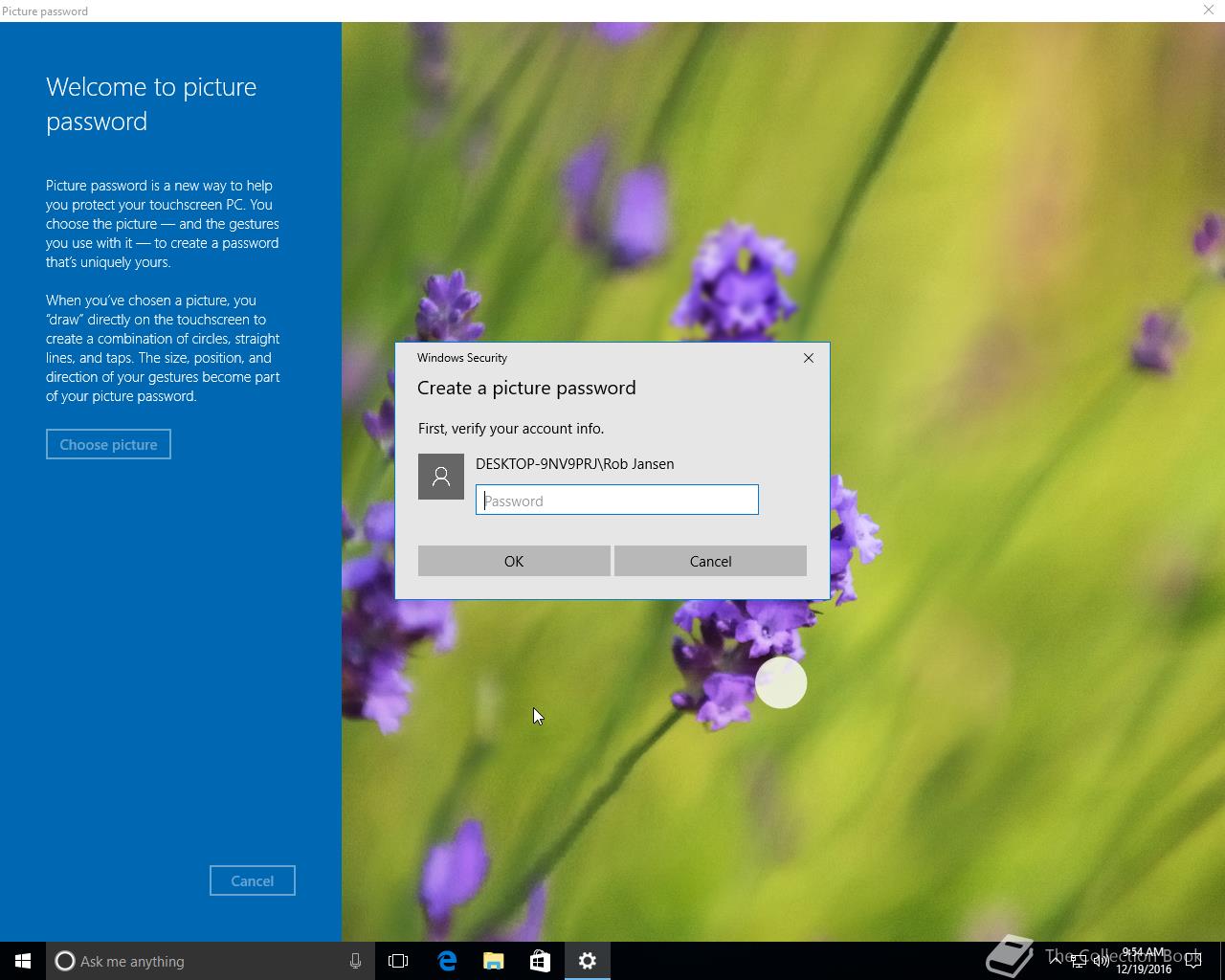Click the Password input field
1225x980 pixels.
pyautogui.click(x=617, y=500)
